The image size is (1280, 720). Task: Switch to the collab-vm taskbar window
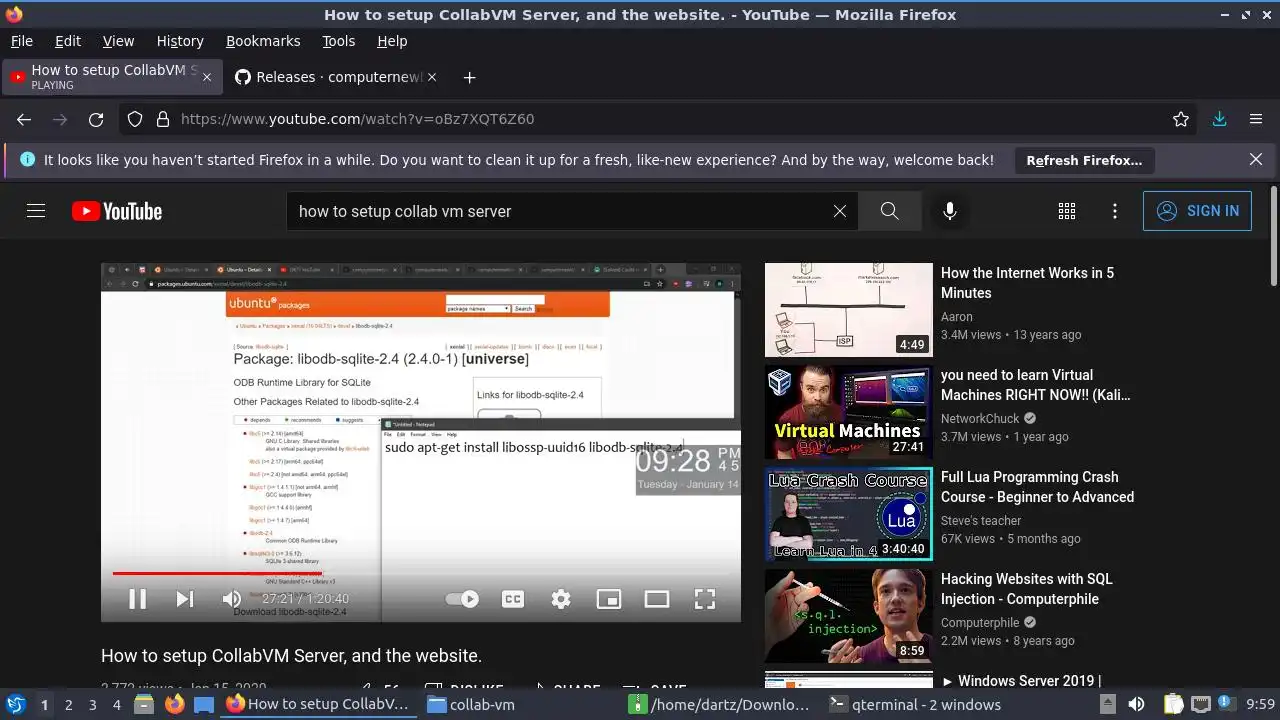pos(471,705)
